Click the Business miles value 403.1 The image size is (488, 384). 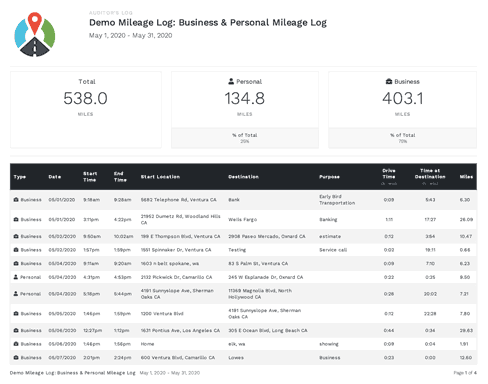click(403, 98)
